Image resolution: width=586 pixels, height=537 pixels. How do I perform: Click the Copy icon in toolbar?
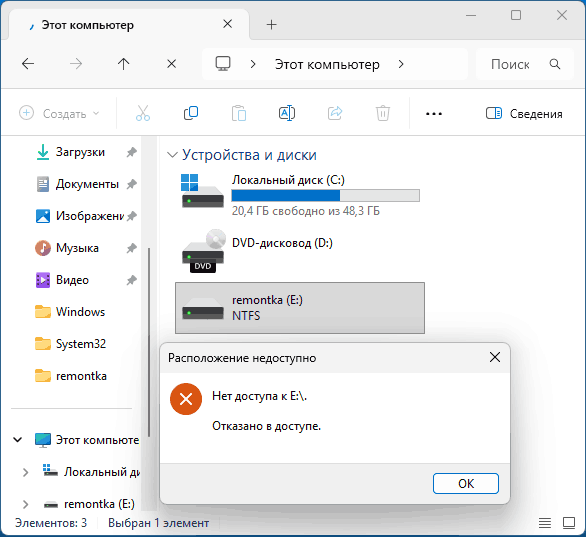(x=191, y=113)
